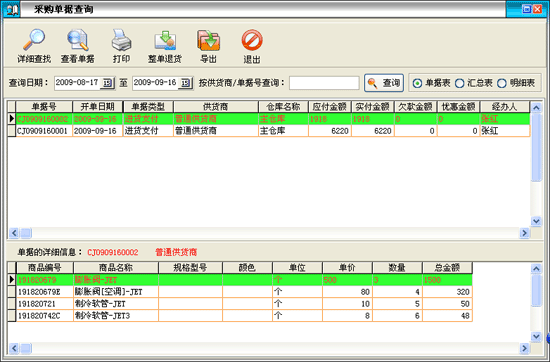
Task: Sort by 单据号 column header
Action: 44,107
